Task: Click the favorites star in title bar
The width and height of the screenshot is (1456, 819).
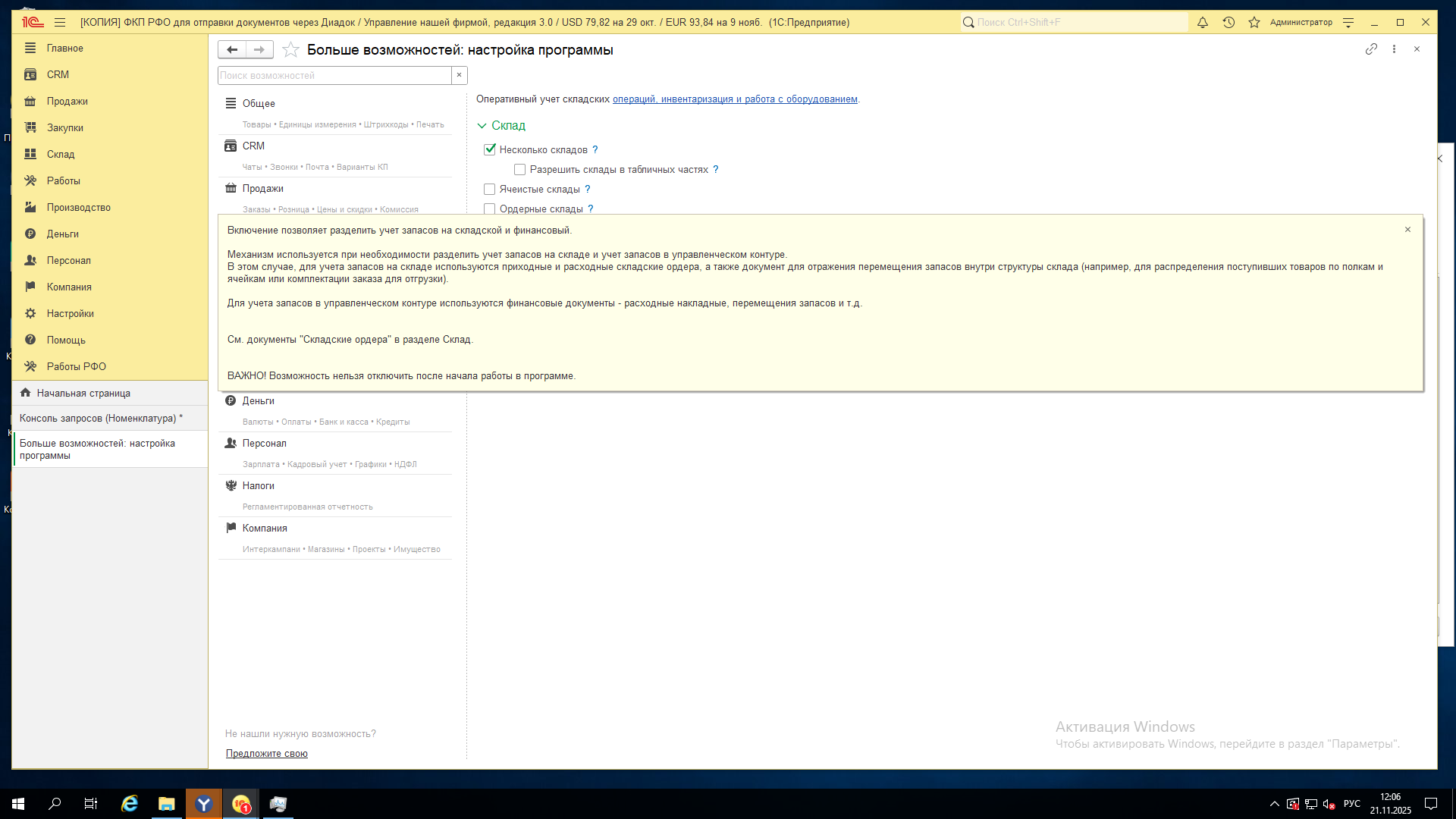Action: point(1254,23)
